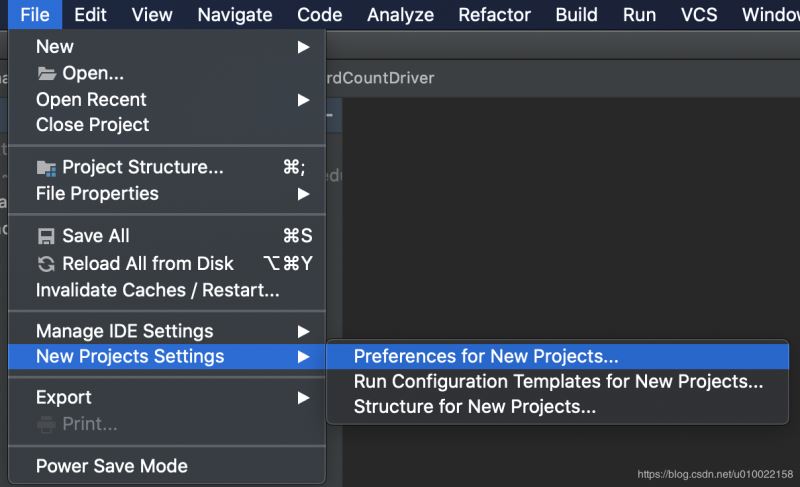
Task: Click the Print printer icon
Action: tap(46, 424)
